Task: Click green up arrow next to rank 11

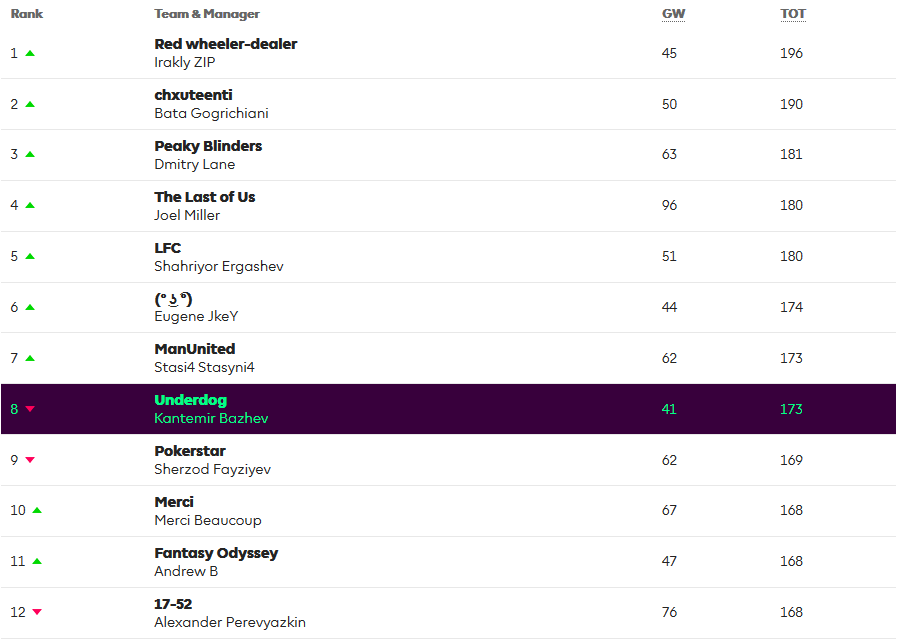Action: [37, 561]
